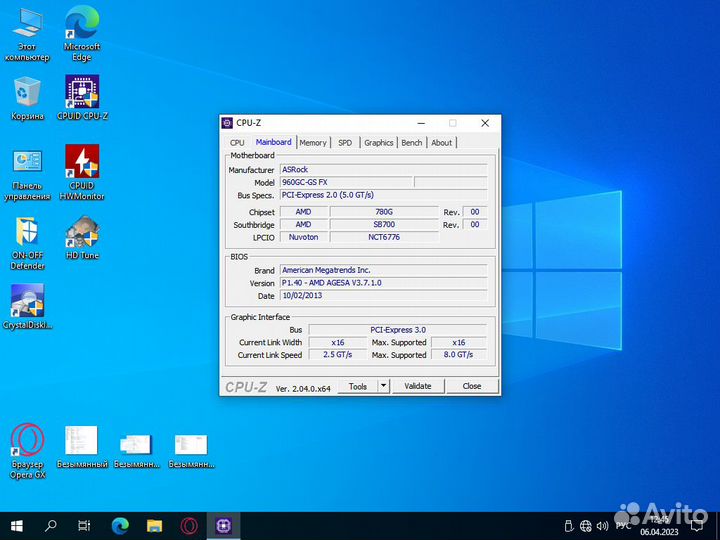Open File Explorer from the taskbar
Viewport: 720px width, 540px height.
coord(154,526)
